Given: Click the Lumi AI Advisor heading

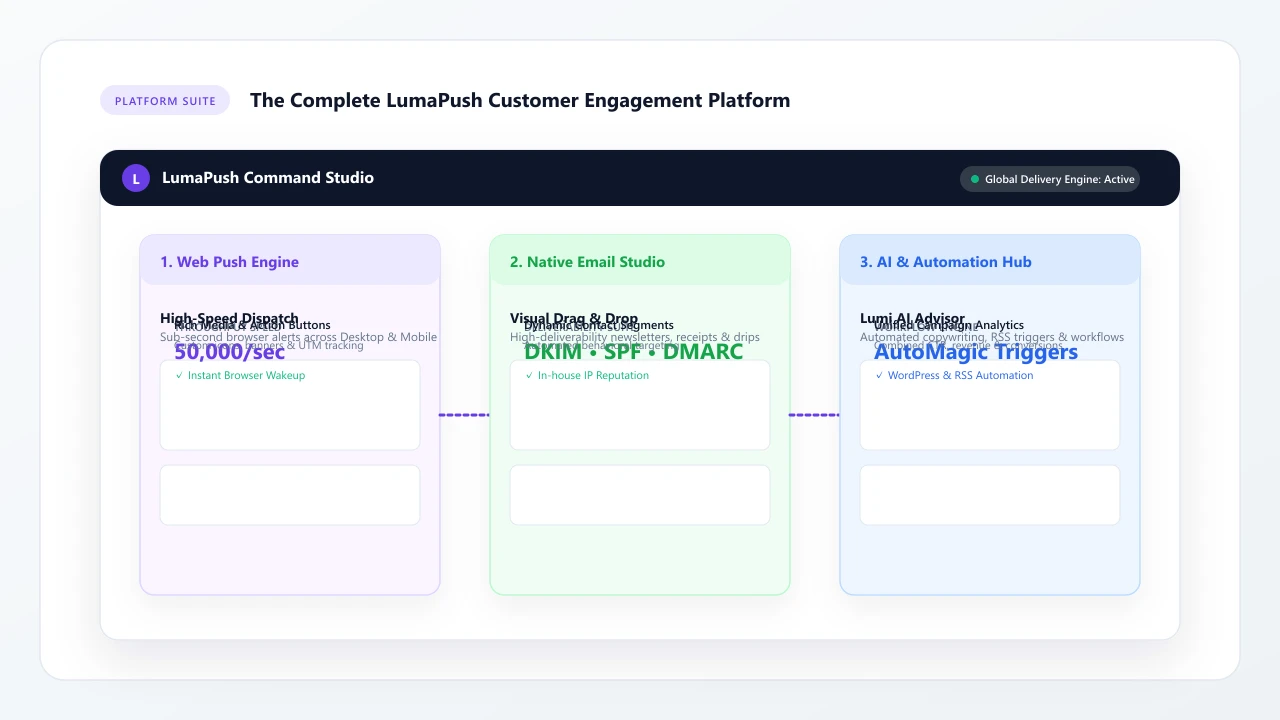Looking at the screenshot, I should pos(912,318).
